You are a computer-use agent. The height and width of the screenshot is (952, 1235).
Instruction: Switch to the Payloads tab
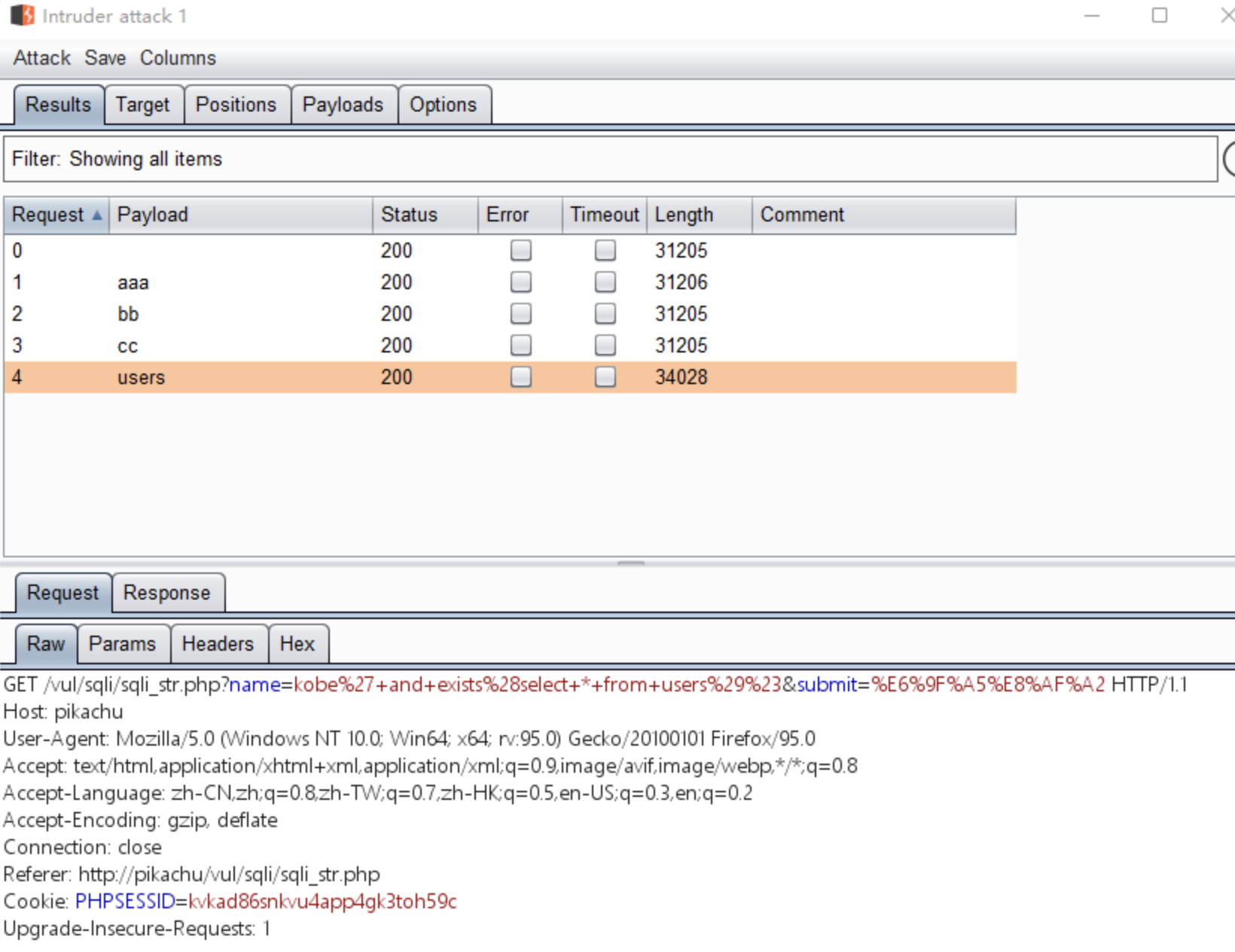[343, 105]
